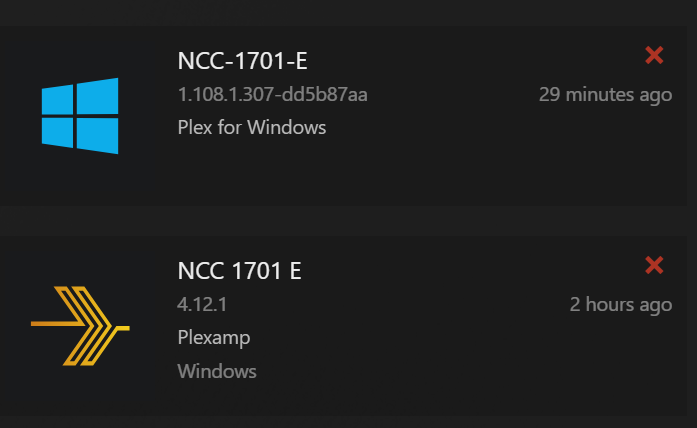This screenshot has width=697, height=428.
Task: Remove the NCC-1701-E Plex for Windows device
Action: click(x=655, y=56)
